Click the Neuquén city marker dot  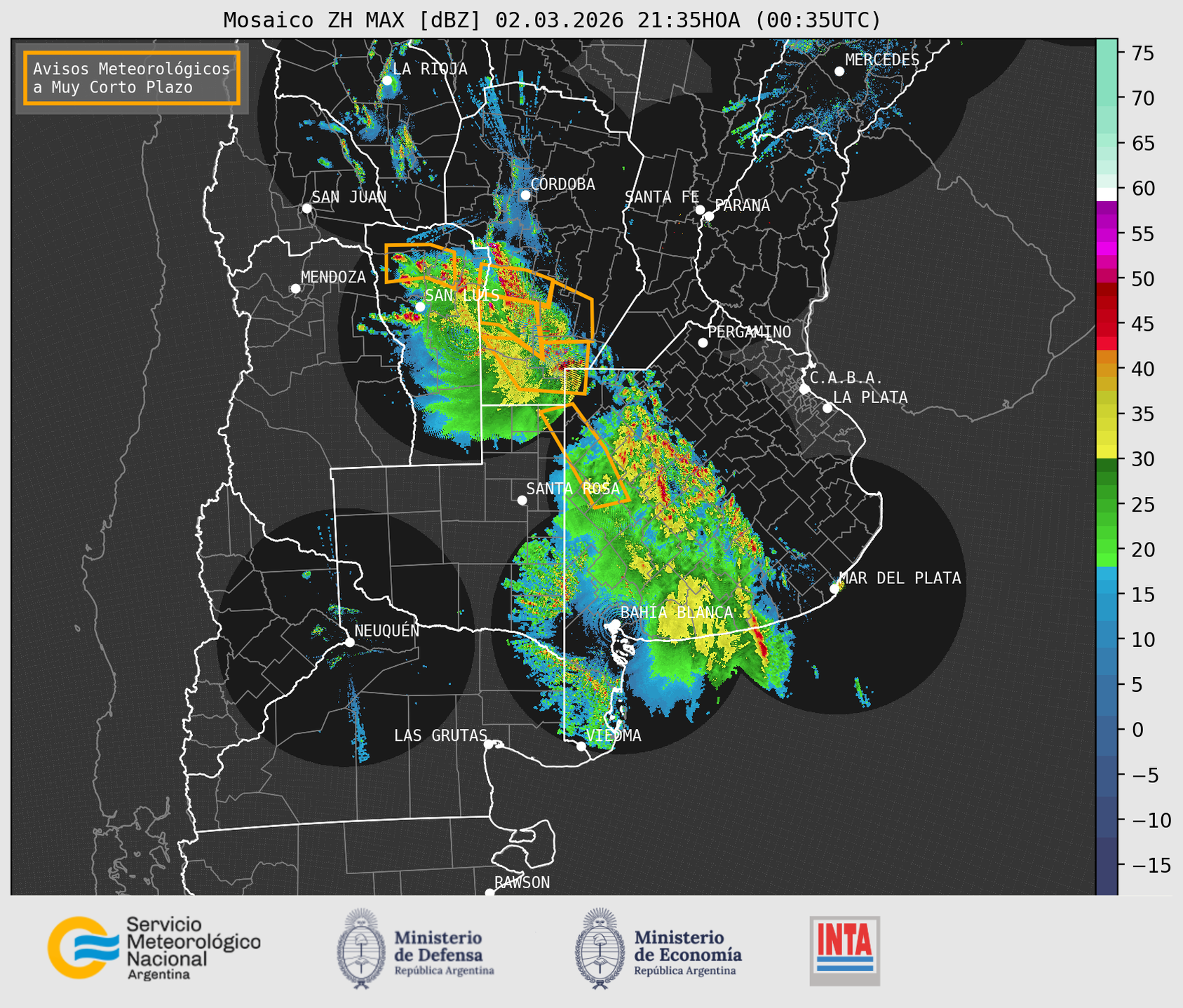(x=349, y=642)
